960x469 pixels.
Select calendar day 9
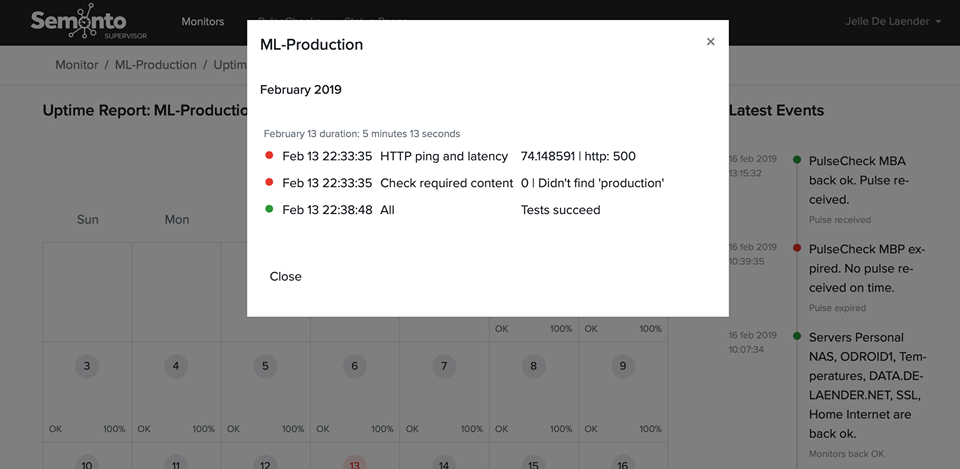point(622,366)
